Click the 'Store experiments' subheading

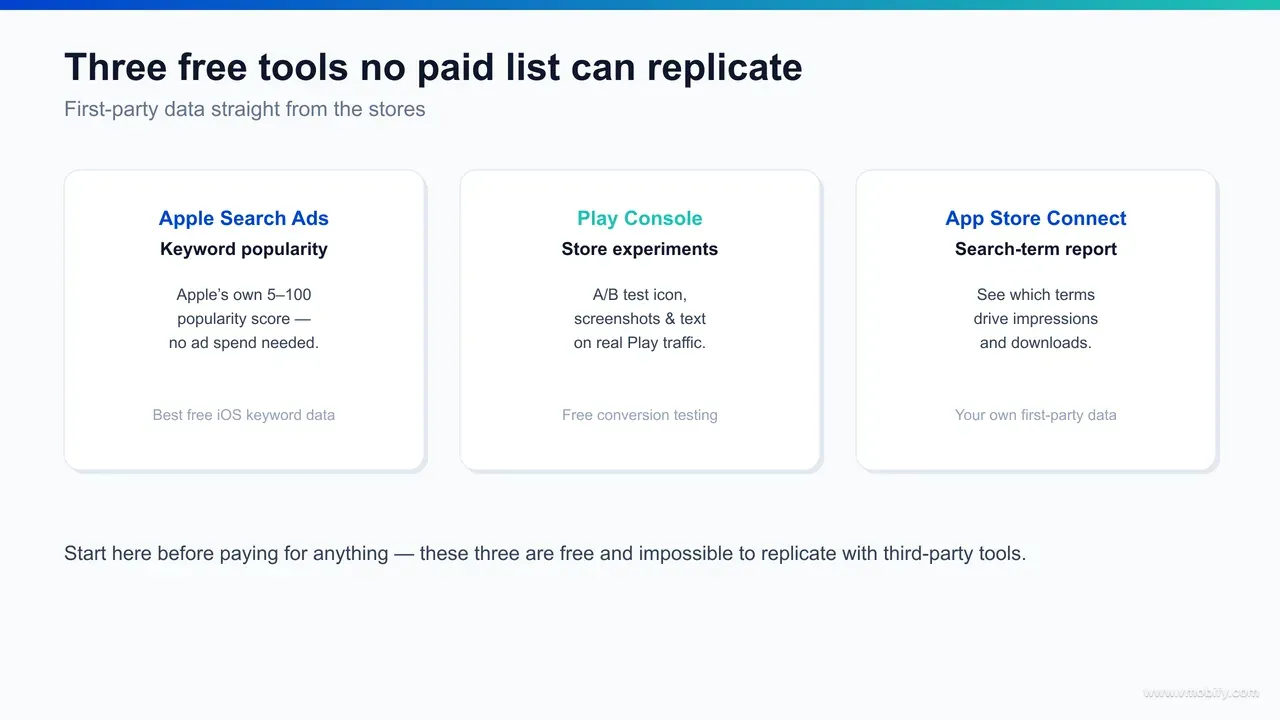(x=640, y=249)
